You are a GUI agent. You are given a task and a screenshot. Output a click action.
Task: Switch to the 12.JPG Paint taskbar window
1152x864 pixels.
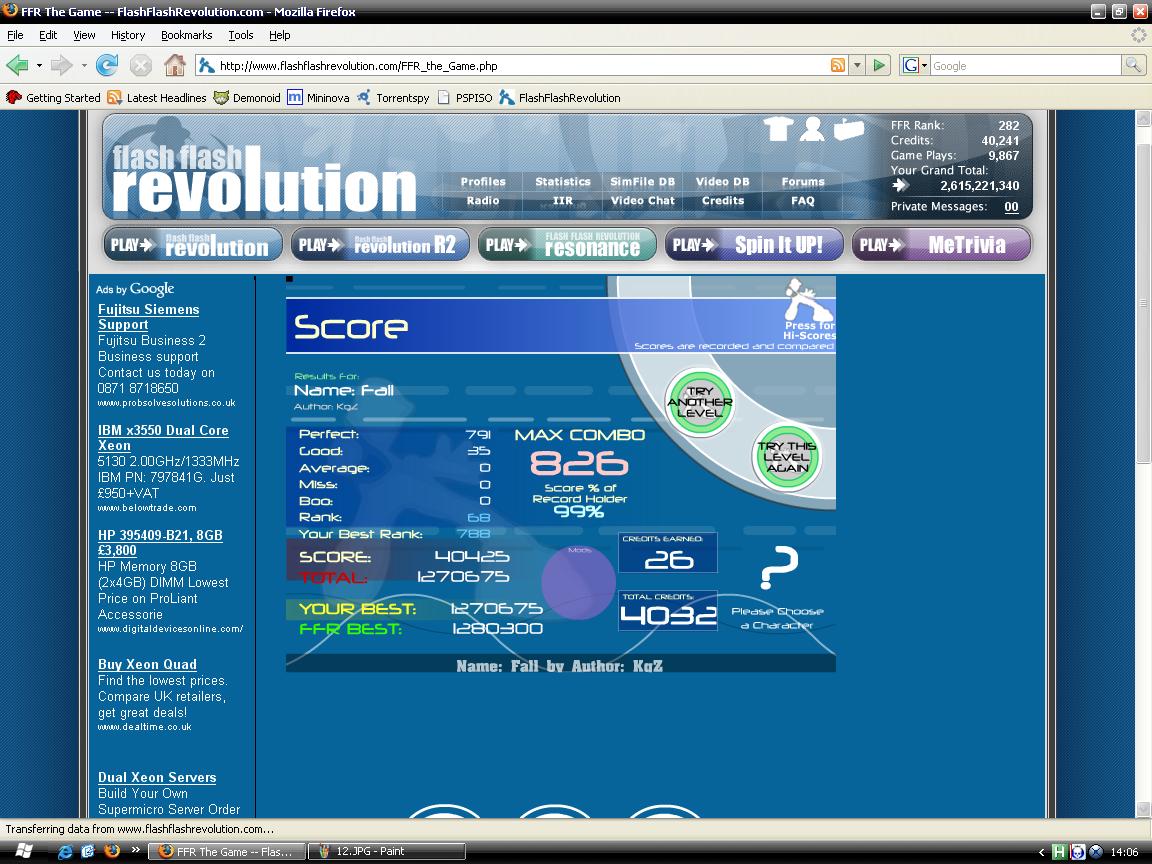pyautogui.click(x=387, y=851)
